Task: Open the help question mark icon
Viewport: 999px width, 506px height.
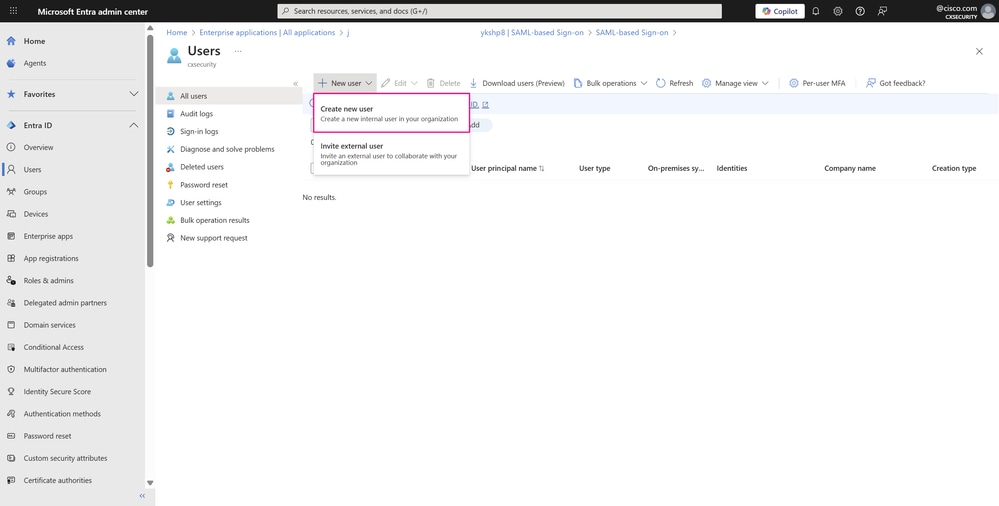Action: pyautogui.click(x=860, y=11)
